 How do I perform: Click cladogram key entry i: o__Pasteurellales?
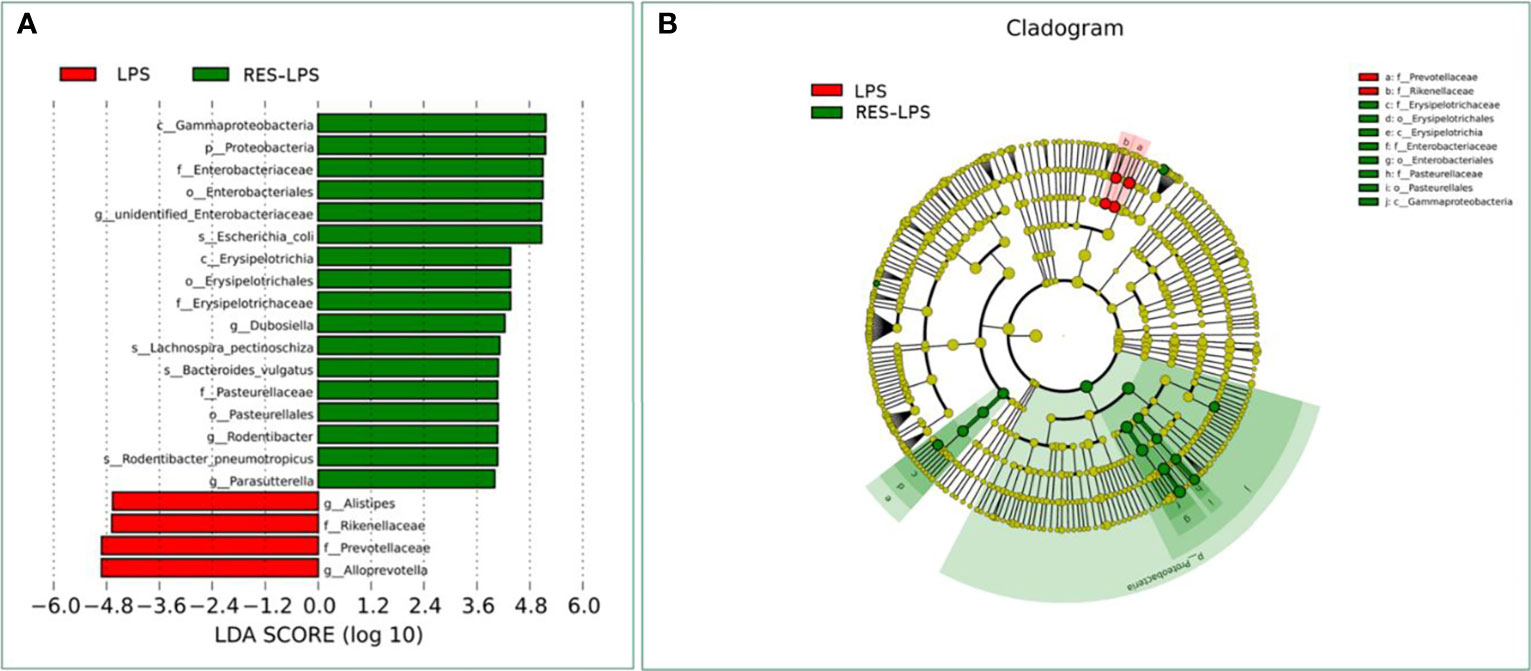click(x=1420, y=188)
